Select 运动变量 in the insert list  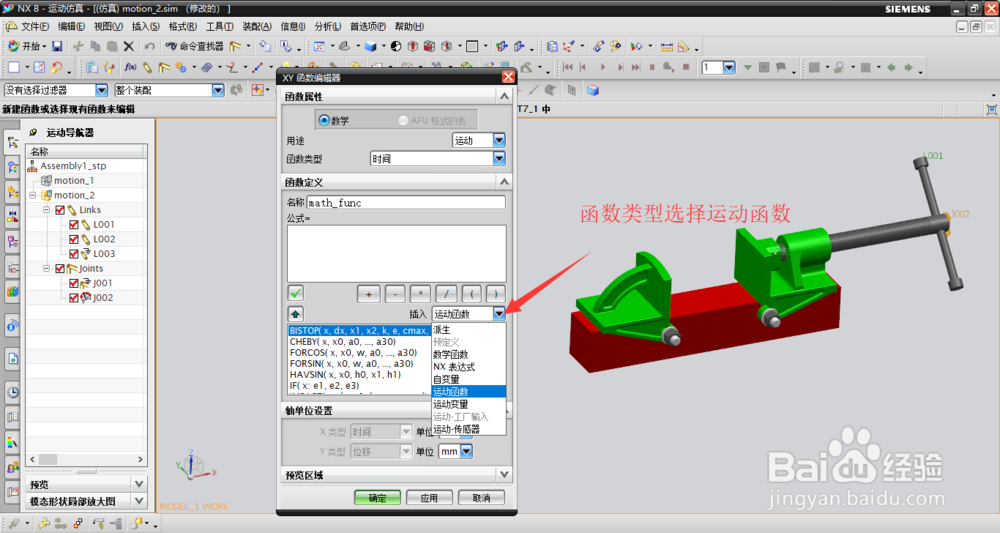coord(469,404)
